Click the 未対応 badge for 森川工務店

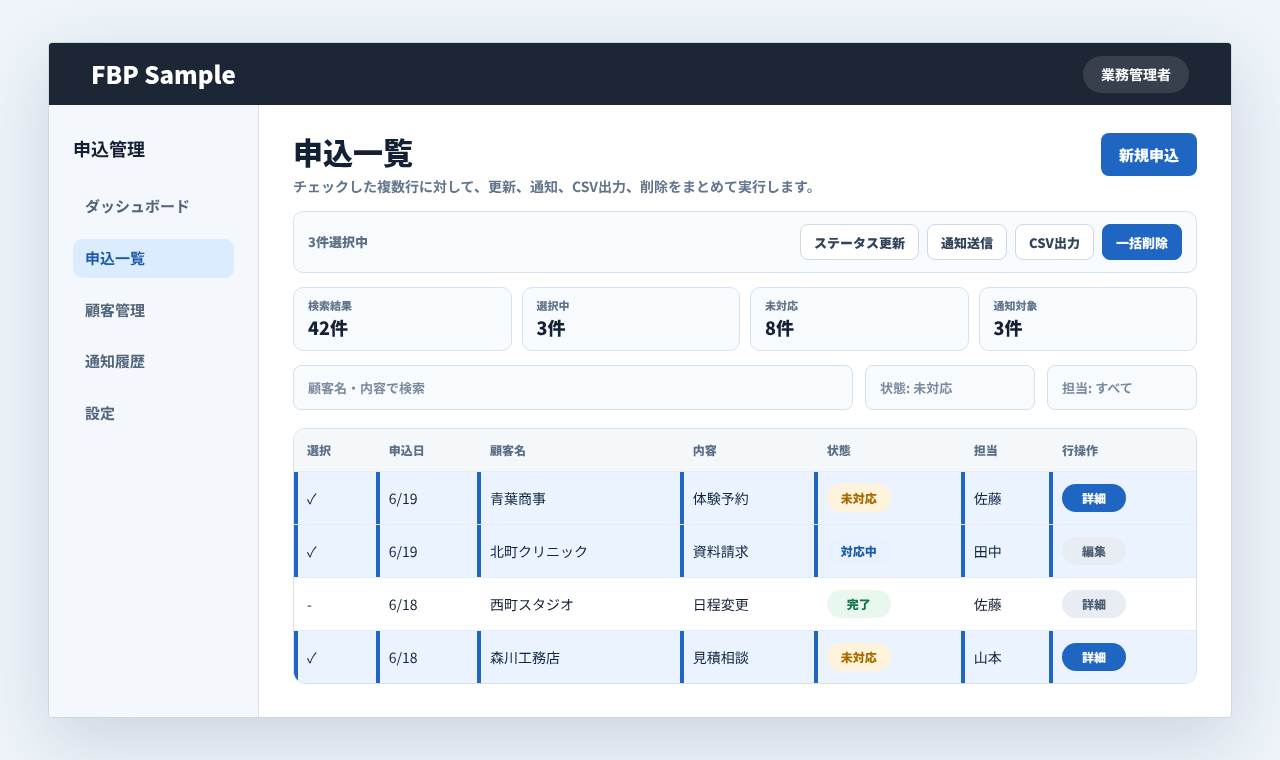pyautogui.click(x=859, y=657)
